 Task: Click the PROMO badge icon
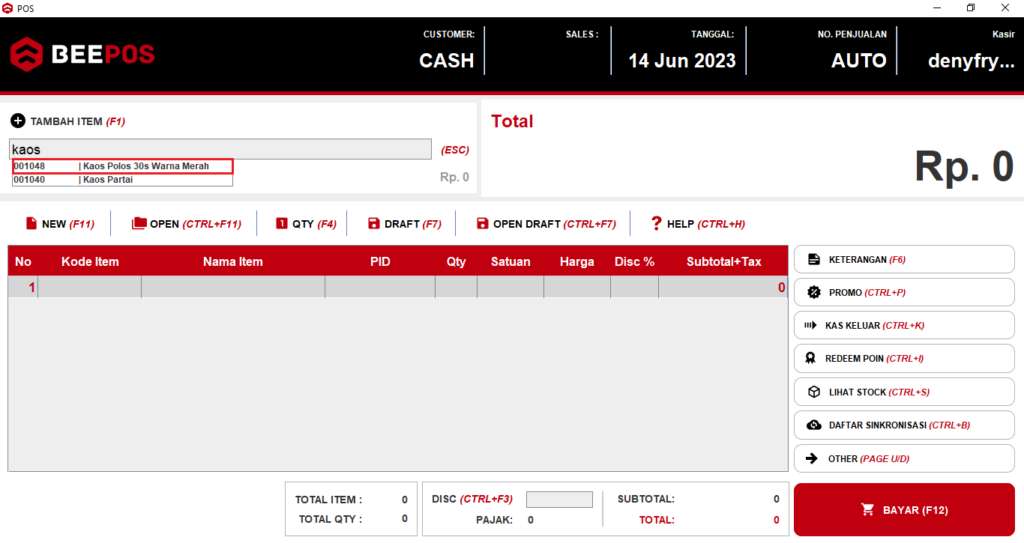pyautogui.click(x=814, y=292)
